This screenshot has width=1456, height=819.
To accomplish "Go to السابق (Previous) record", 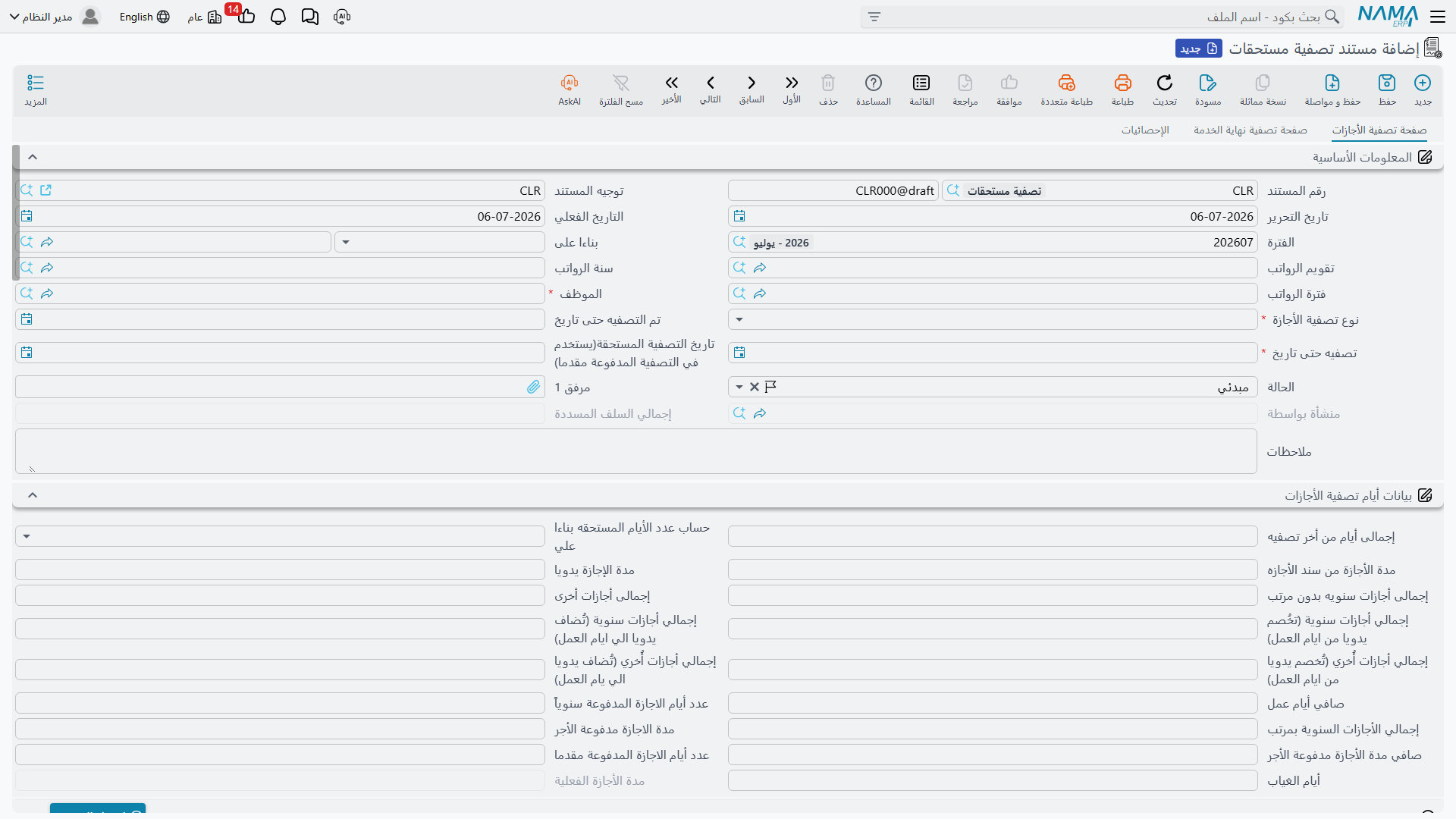I will (752, 83).
